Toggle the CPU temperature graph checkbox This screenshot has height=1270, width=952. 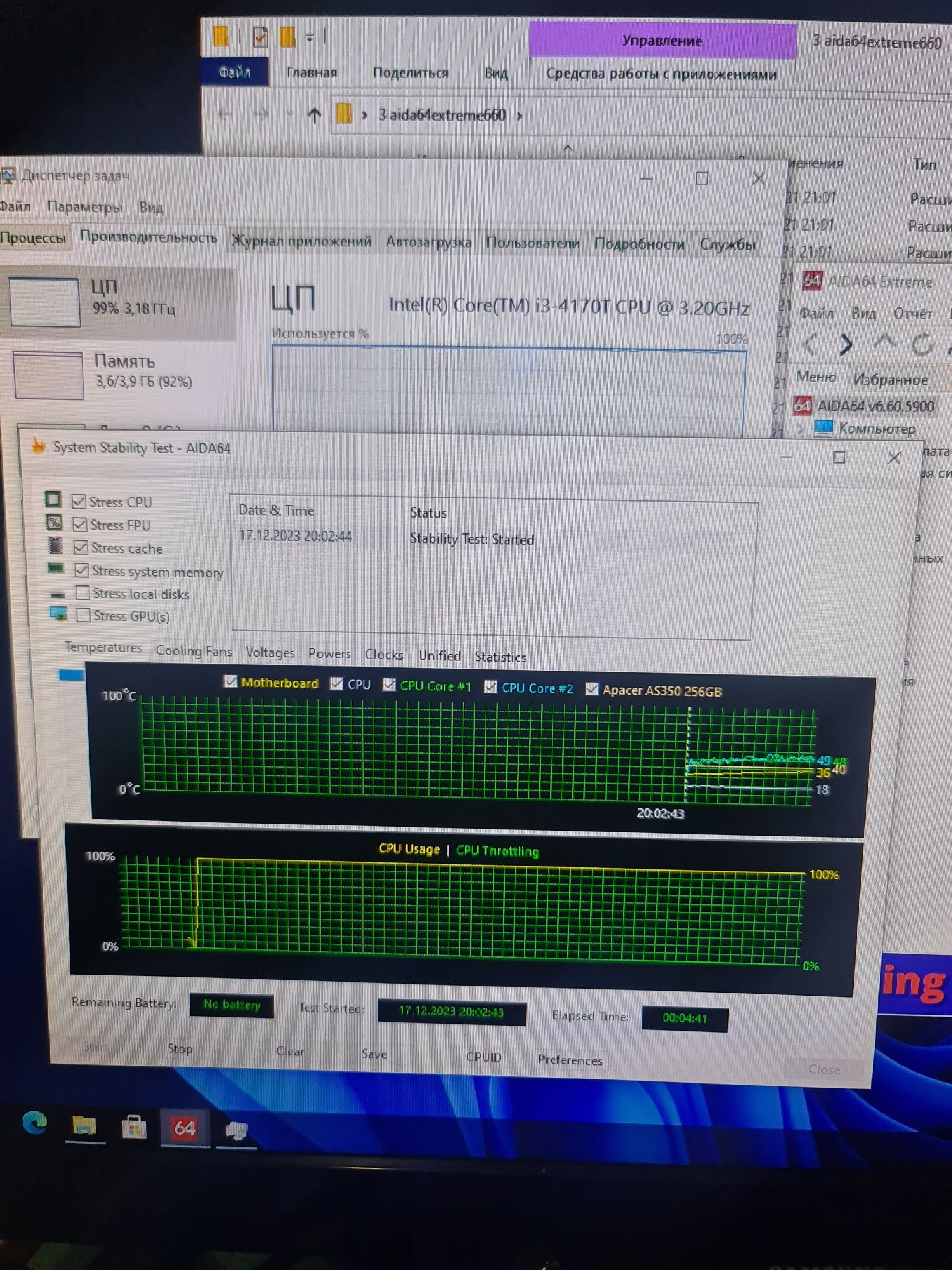pos(337,684)
